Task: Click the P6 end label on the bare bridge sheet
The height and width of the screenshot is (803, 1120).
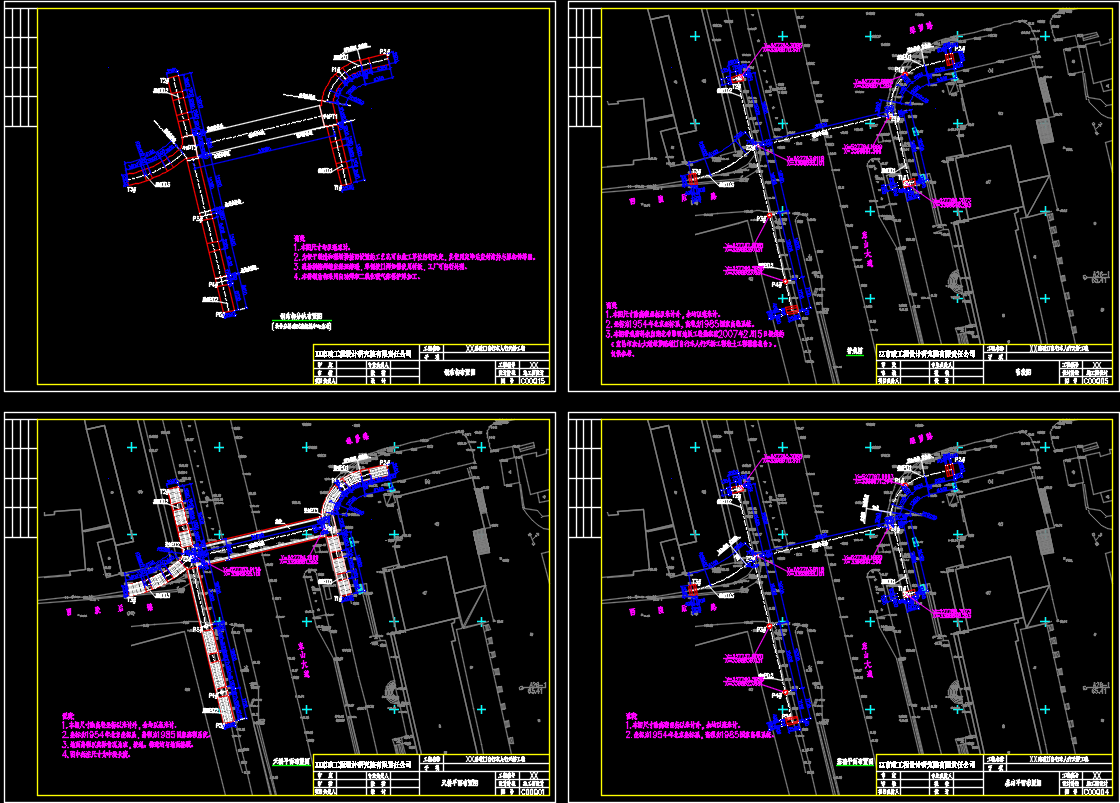Action: click(220, 314)
